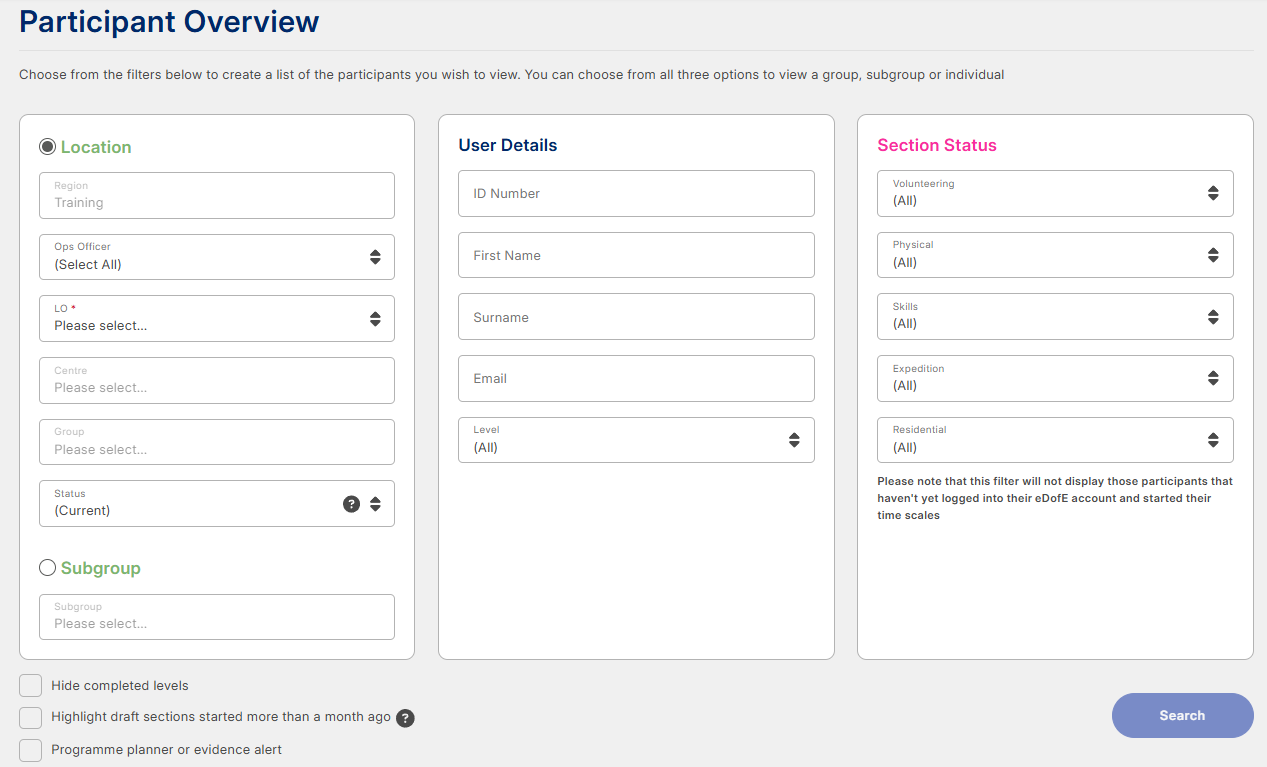Tick the Hide completed levels checkbox
Image resolution: width=1267 pixels, height=767 pixels.
(31, 686)
